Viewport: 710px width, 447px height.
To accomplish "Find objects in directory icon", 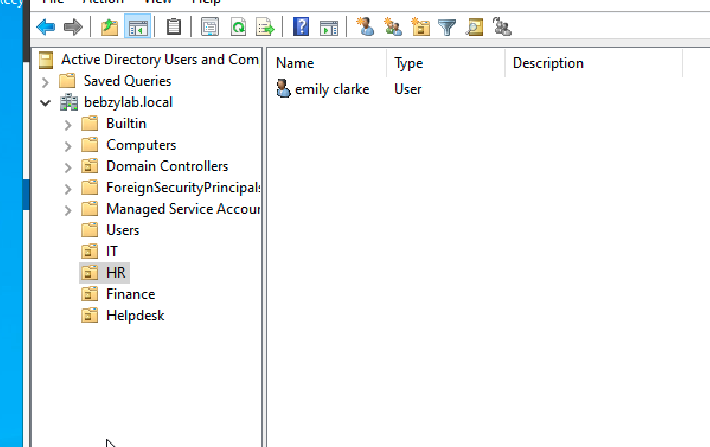I will [x=475, y=27].
